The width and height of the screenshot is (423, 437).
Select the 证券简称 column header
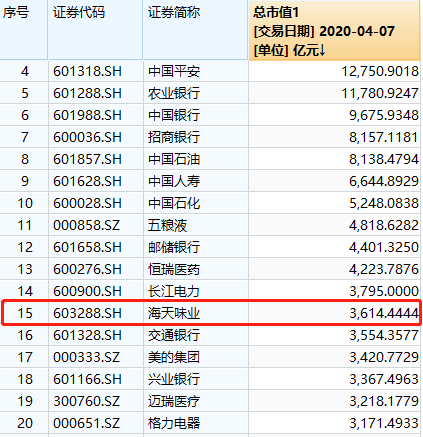click(195, 30)
